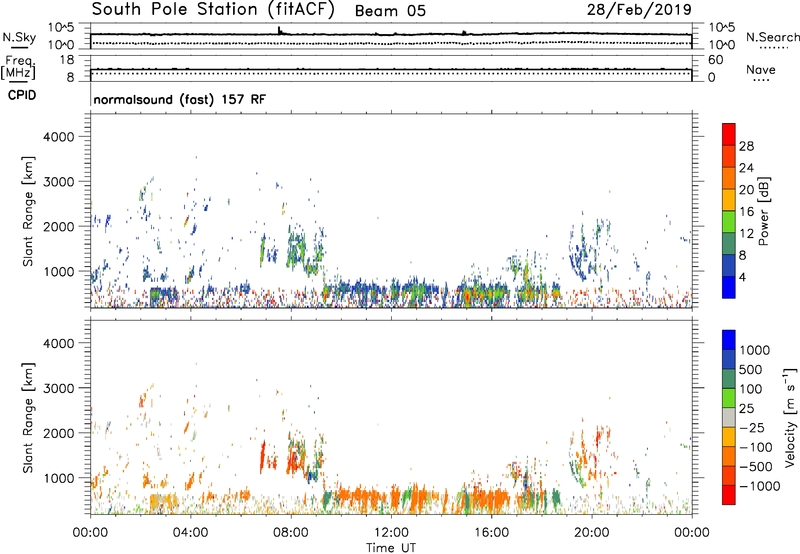
Task: Click the "2000" tick on the velocity panel
Action: pyautogui.click(x=59, y=433)
